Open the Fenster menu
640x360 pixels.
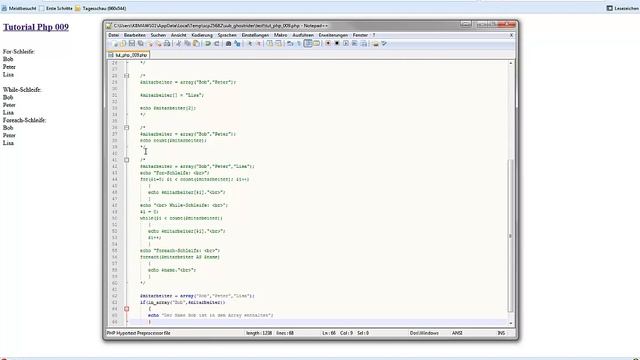coord(360,35)
